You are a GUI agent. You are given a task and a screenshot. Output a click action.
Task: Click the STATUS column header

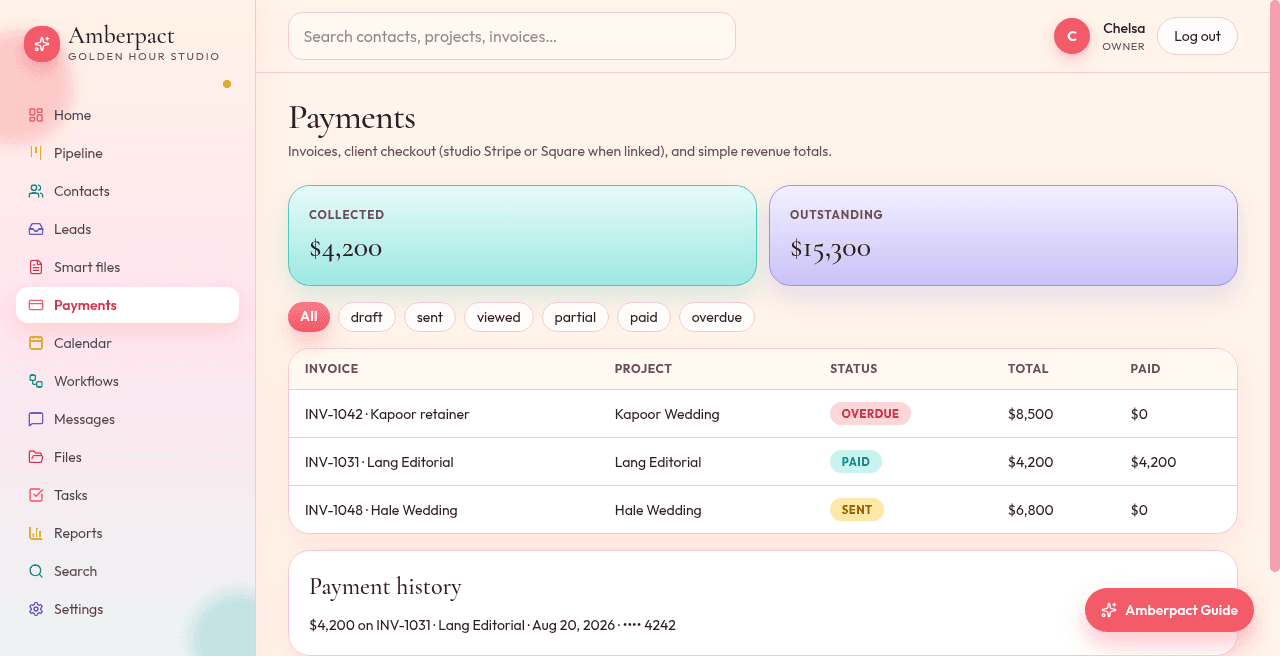854,369
